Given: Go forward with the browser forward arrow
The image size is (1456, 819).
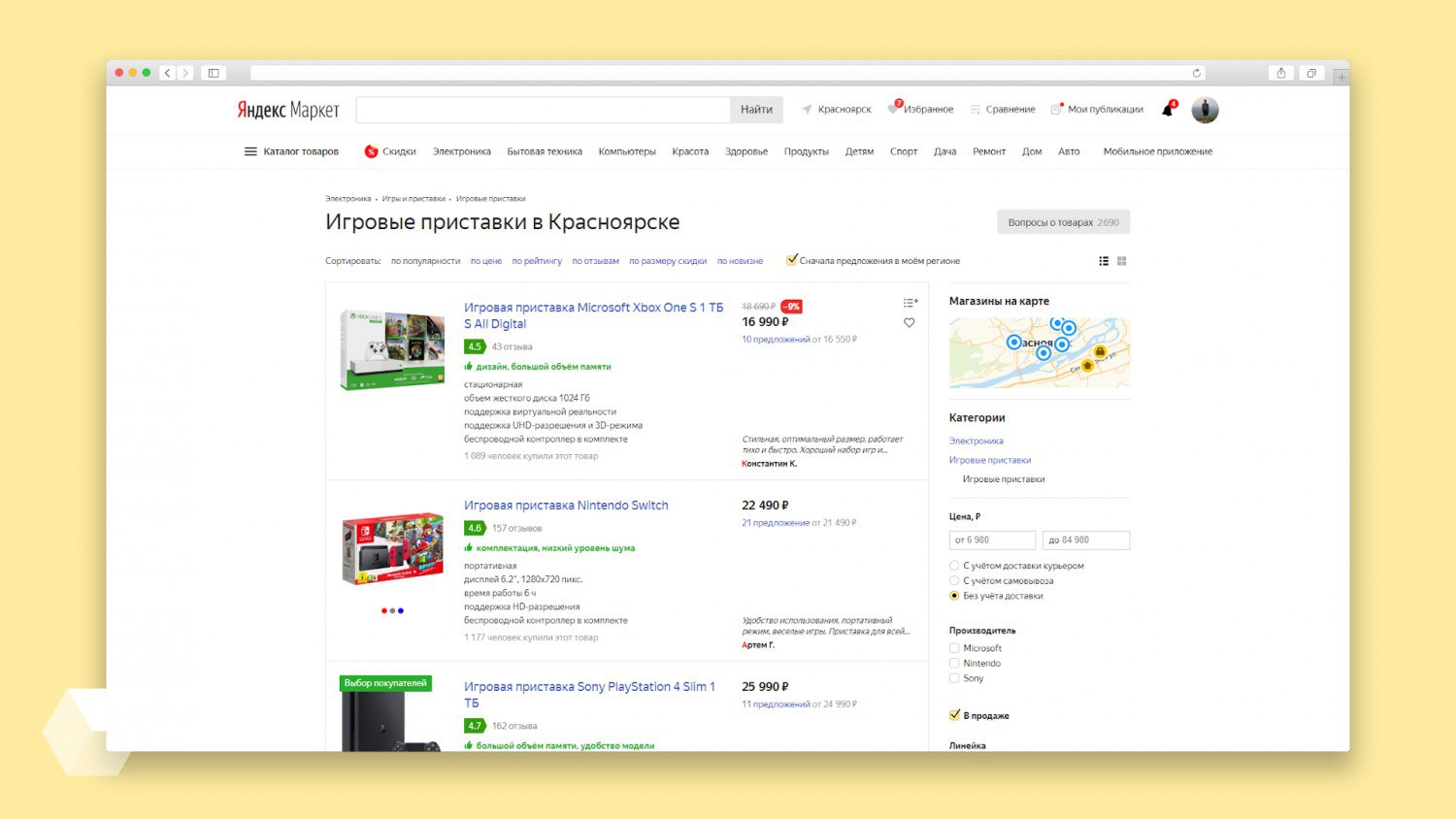Looking at the screenshot, I should [185, 73].
